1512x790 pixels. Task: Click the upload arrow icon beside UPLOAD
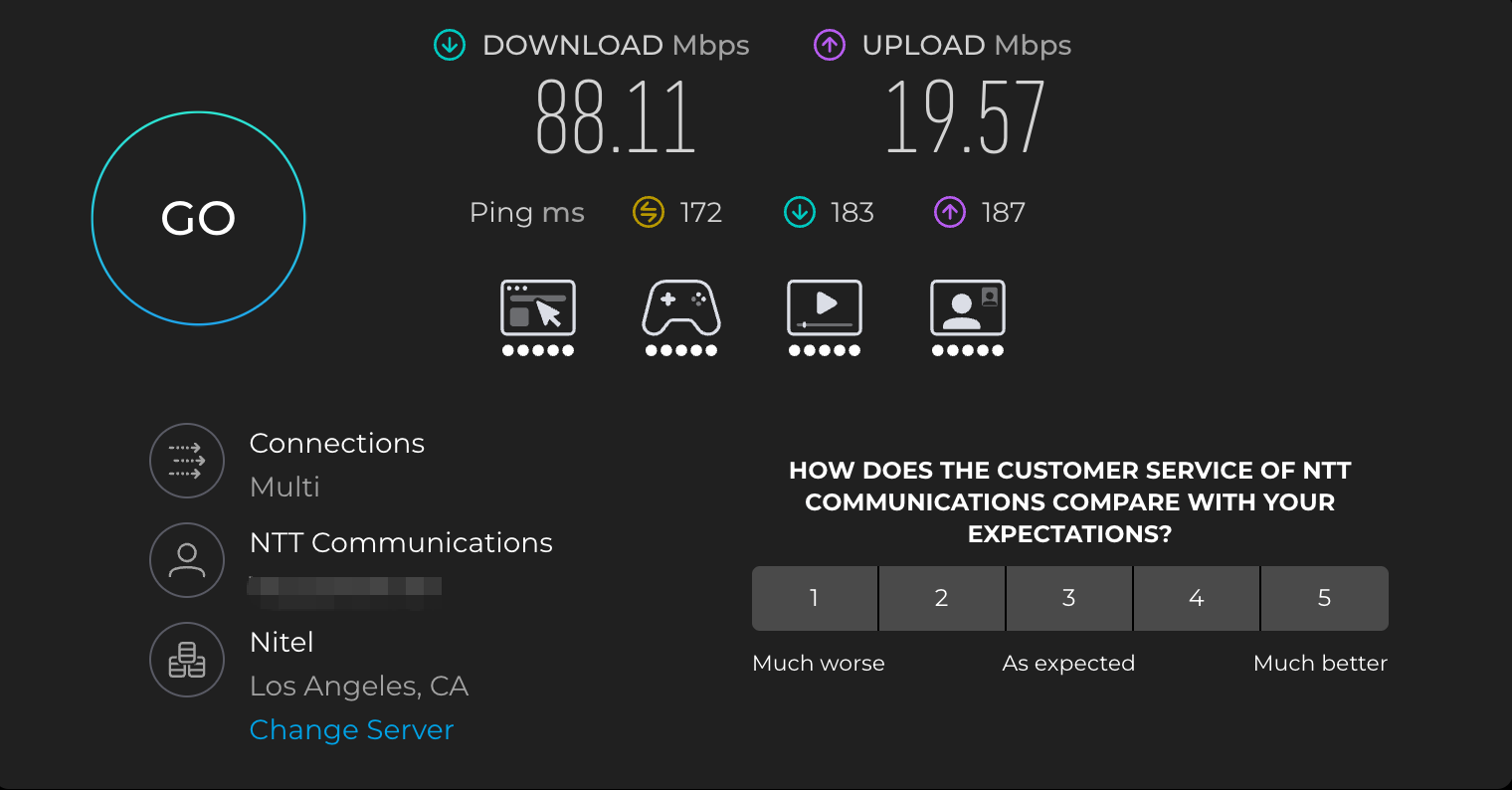click(830, 45)
